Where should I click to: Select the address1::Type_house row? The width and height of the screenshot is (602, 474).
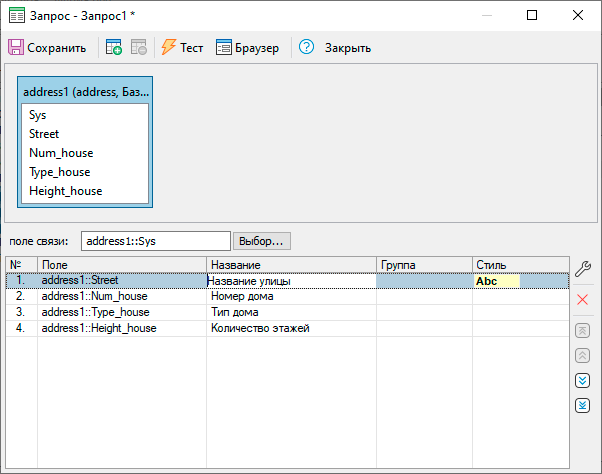(x=95, y=312)
